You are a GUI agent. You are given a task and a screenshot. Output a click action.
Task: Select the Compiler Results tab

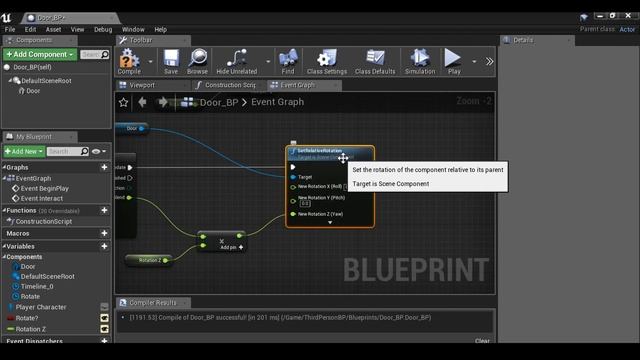coord(153,302)
